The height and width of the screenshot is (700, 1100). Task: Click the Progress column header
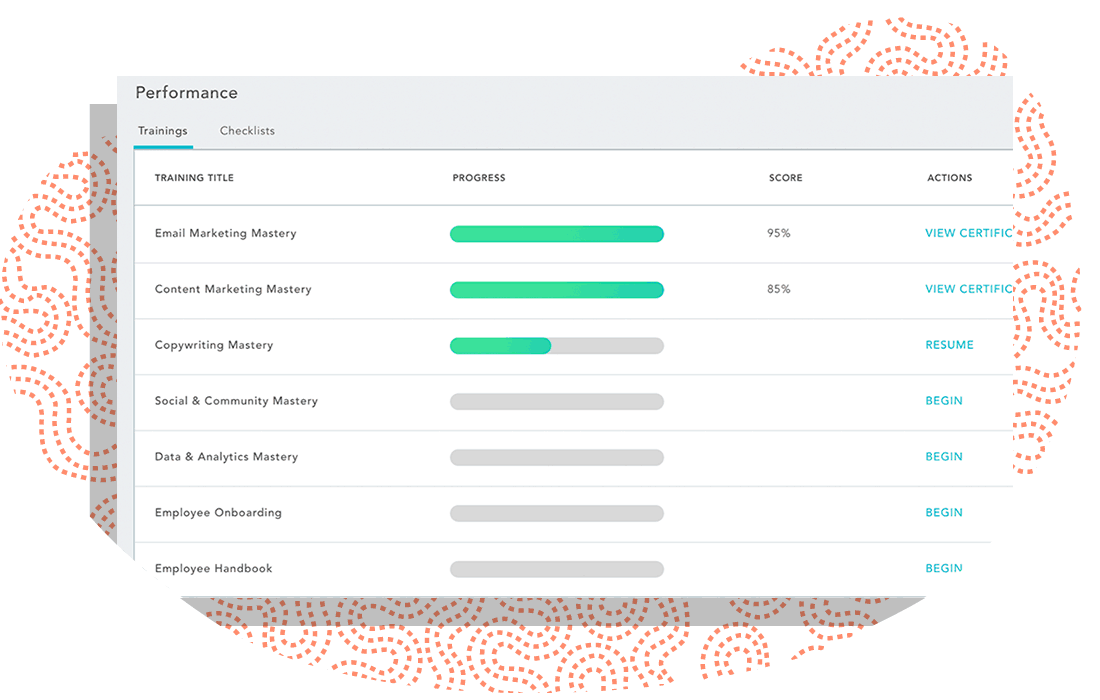click(x=479, y=178)
